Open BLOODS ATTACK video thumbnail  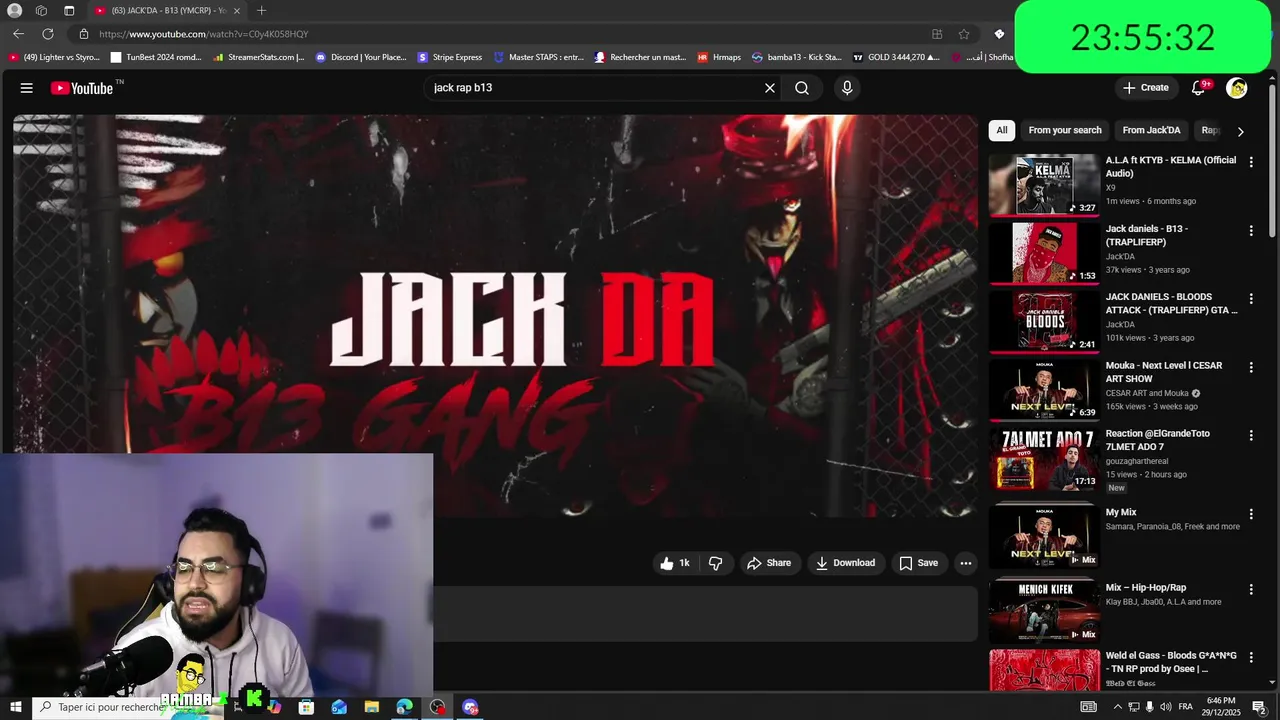1044,321
